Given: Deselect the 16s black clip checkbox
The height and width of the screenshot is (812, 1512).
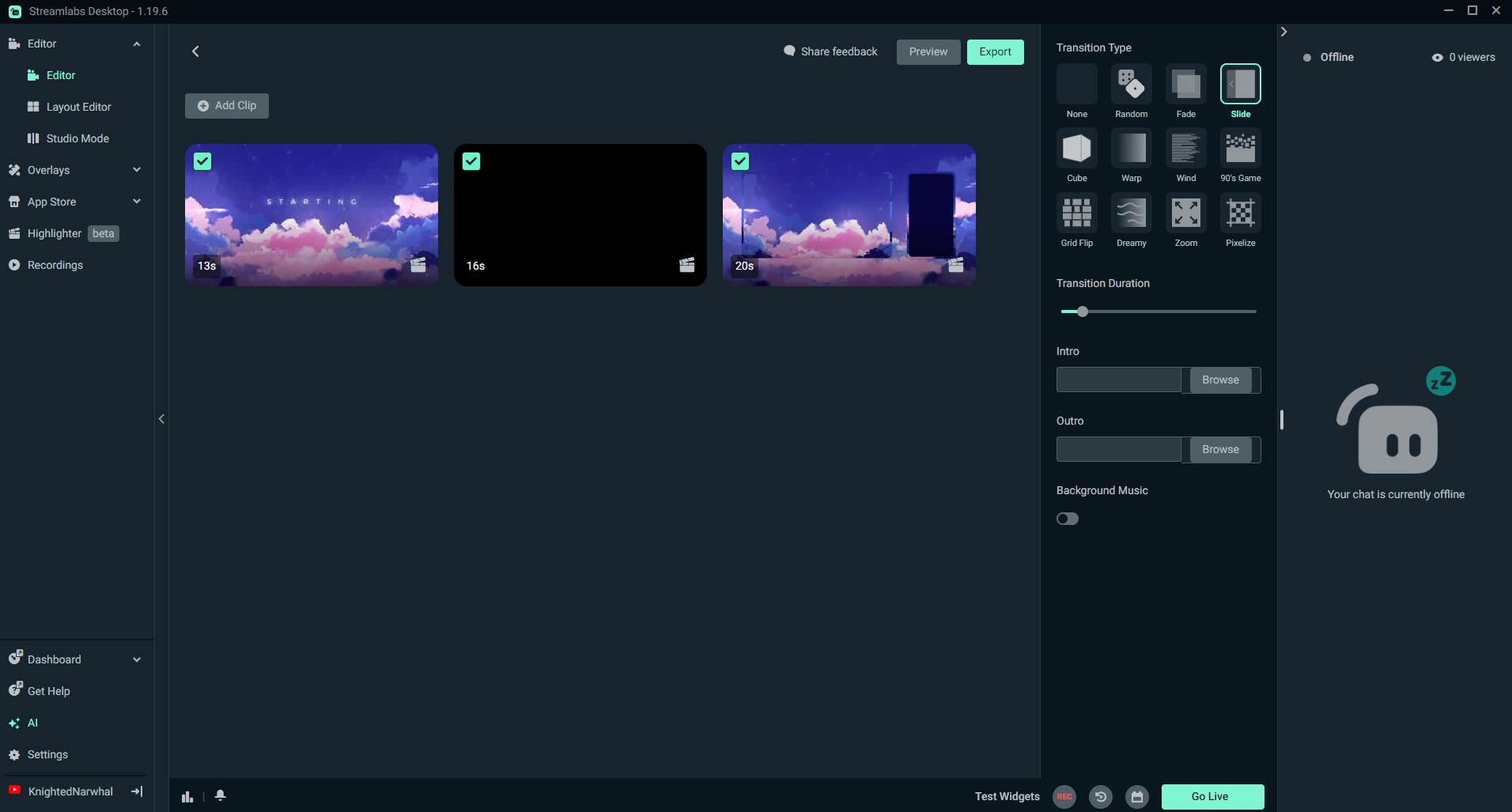Looking at the screenshot, I should tap(471, 161).
